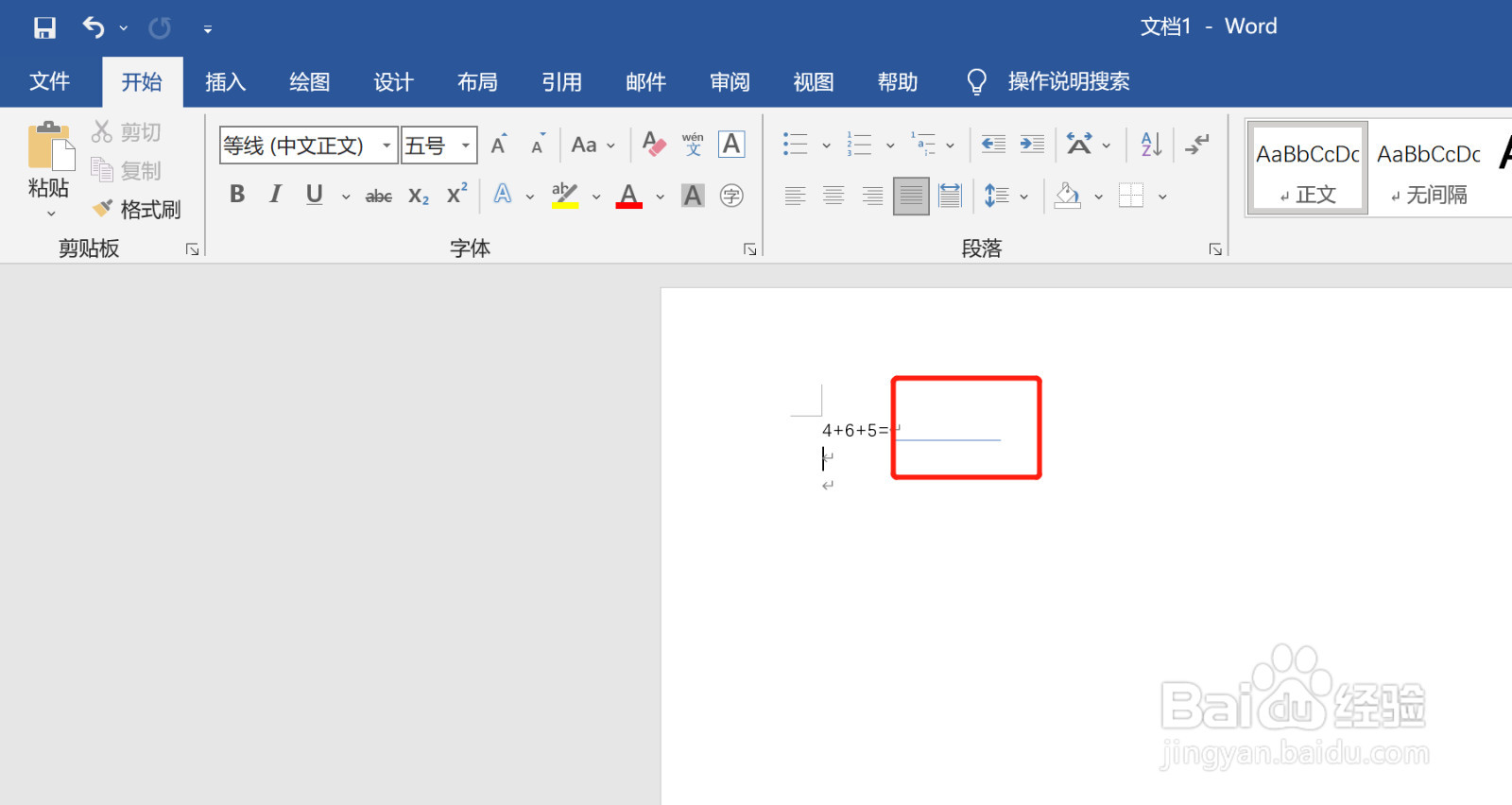Screen dimensions: 1512x805
Task: Increase paragraph indent
Action: (x=1032, y=145)
